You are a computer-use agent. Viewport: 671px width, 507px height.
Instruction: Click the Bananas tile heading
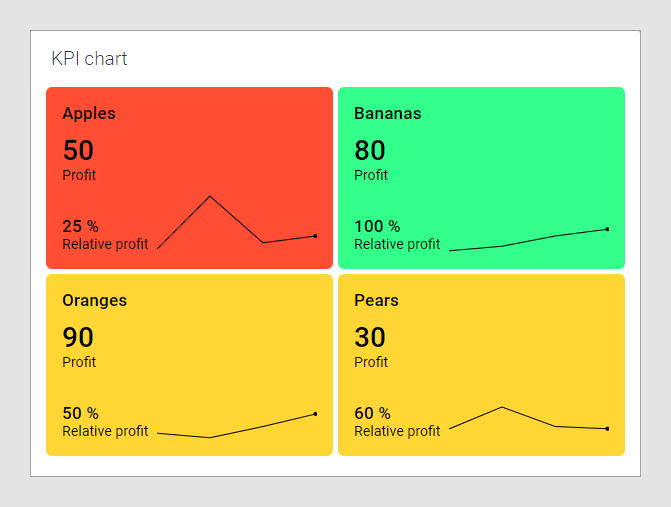(x=387, y=114)
